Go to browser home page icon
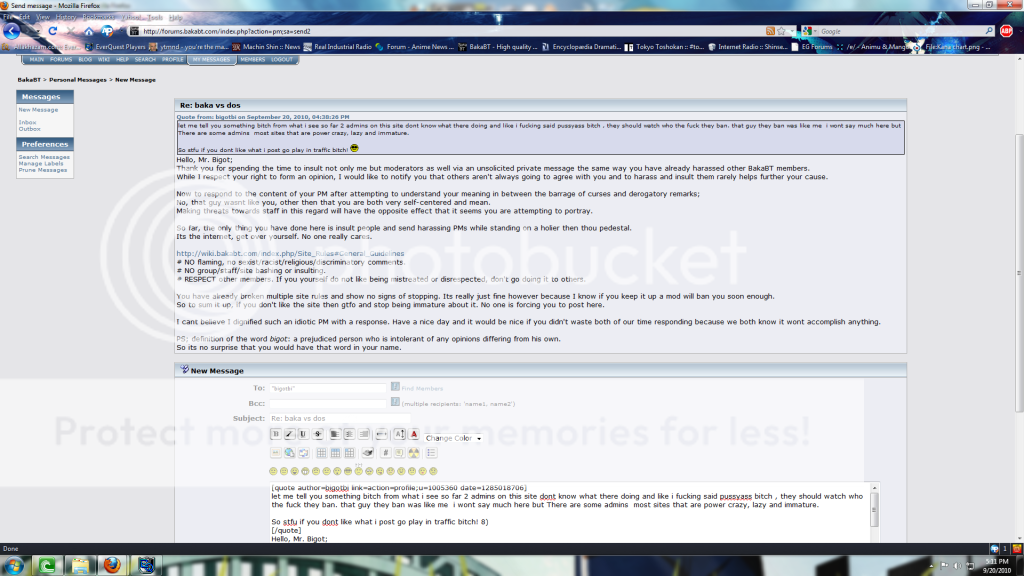1024x576 pixels. [91, 31]
